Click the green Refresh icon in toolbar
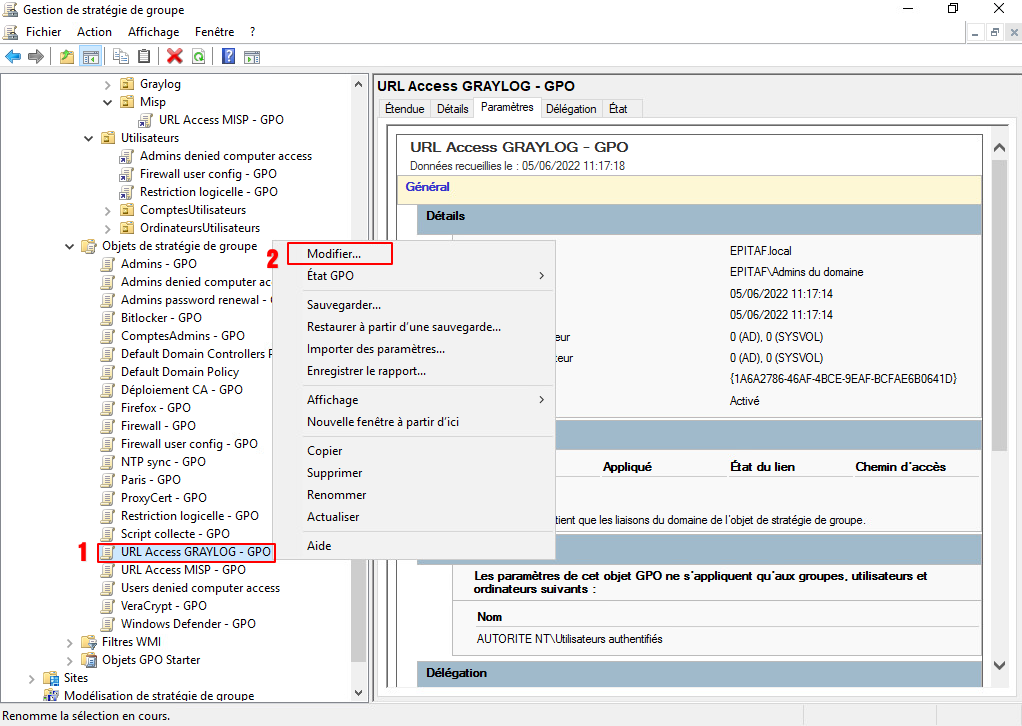The height and width of the screenshot is (726, 1022). tap(199, 57)
